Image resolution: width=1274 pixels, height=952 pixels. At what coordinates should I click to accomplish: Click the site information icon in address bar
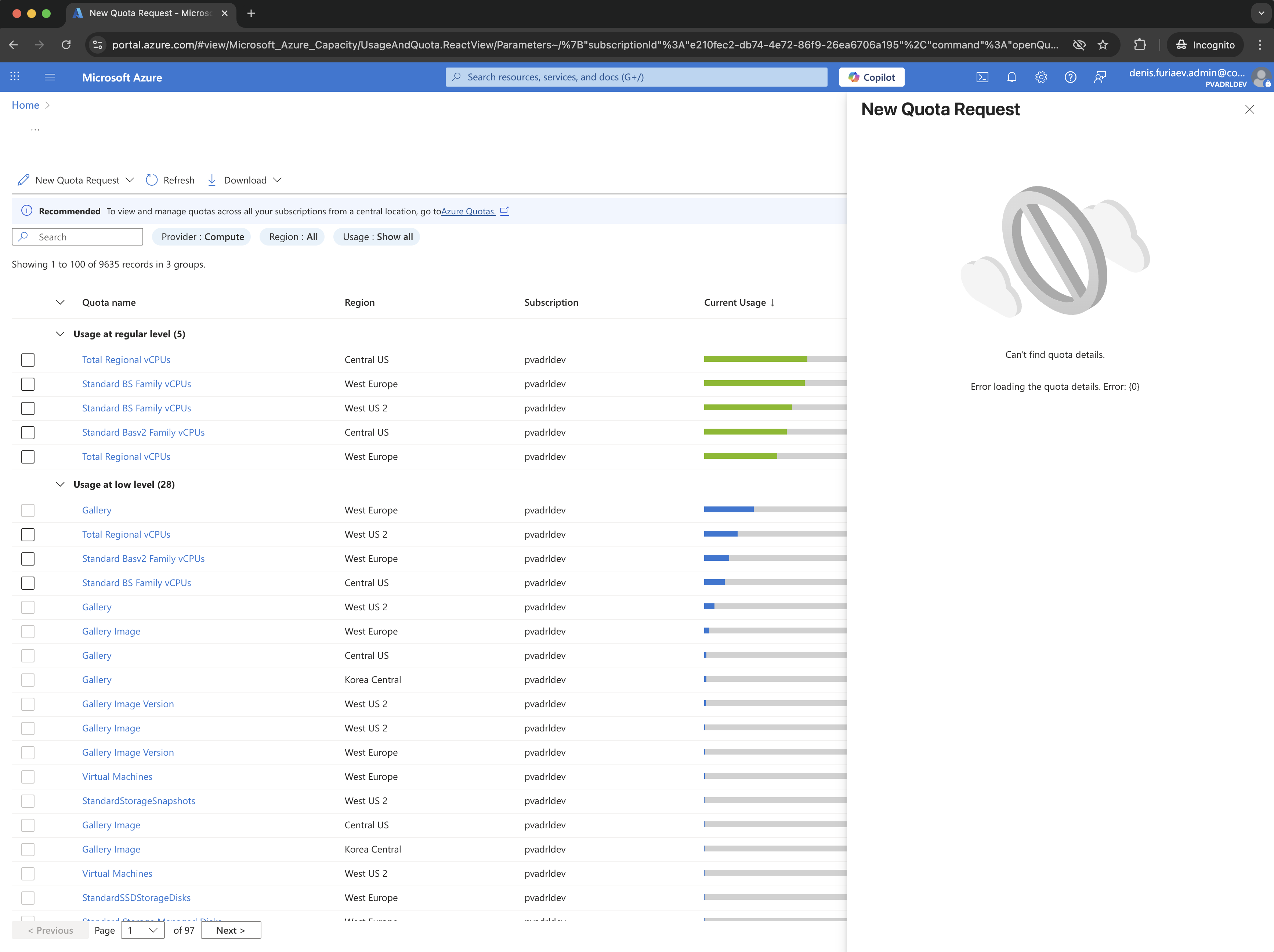pyautogui.click(x=98, y=44)
